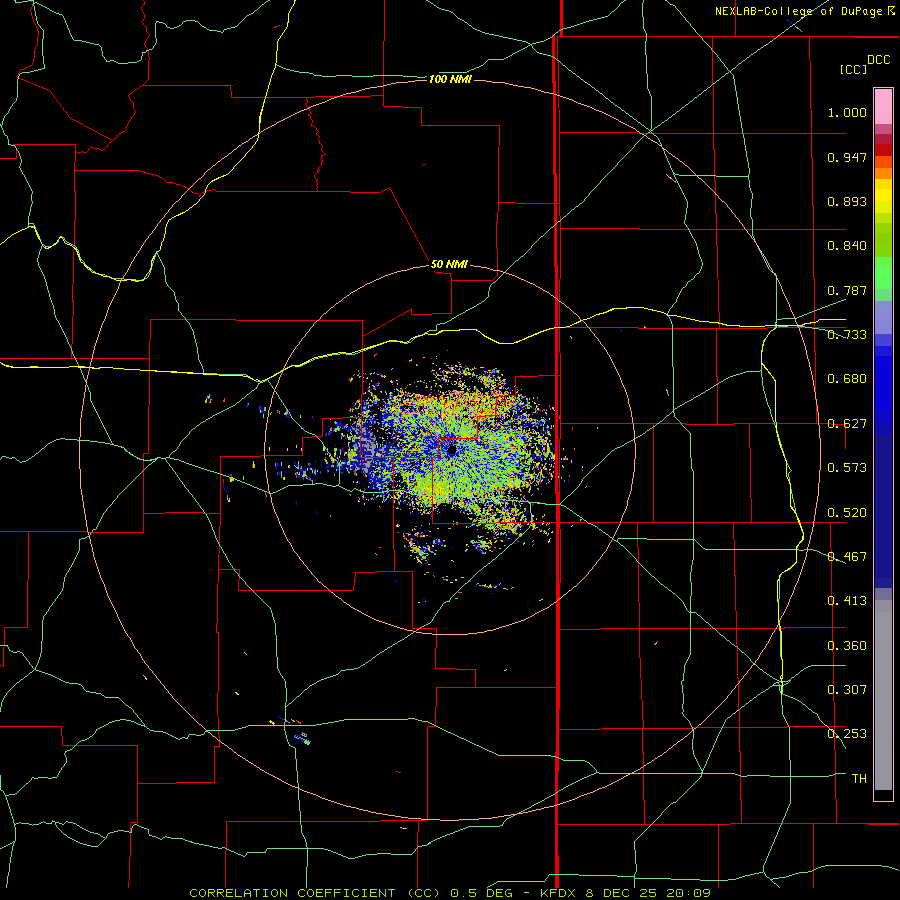This screenshot has height=900, width=900.
Task: Click the [CC] units label
Action: click(x=853, y=69)
